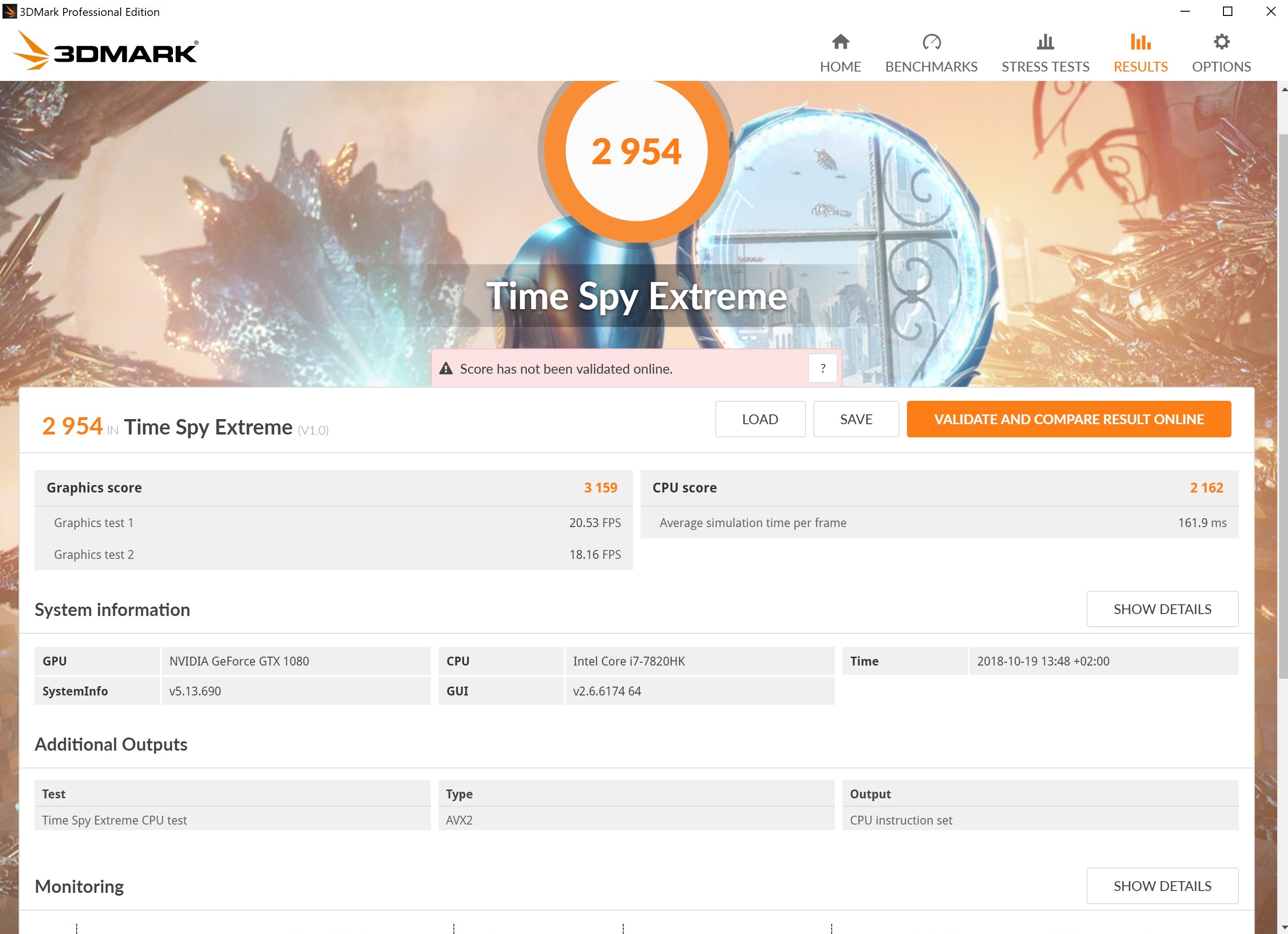1288x934 pixels.
Task: Open Stress Tests via bar chart icon
Action: click(x=1045, y=42)
